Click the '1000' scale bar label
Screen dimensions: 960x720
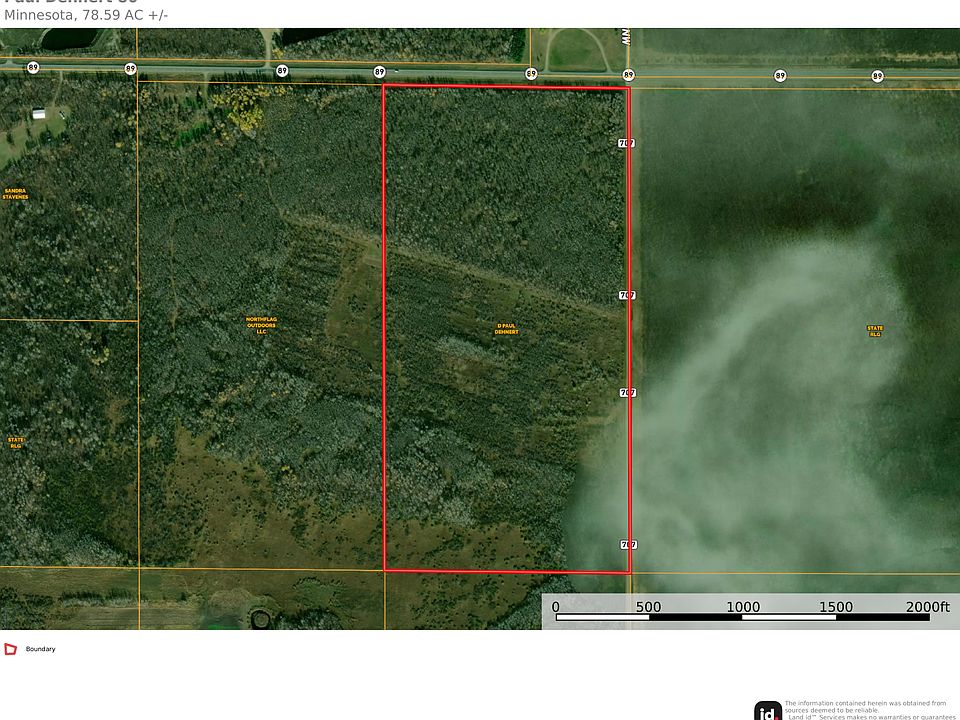pos(743,607)
